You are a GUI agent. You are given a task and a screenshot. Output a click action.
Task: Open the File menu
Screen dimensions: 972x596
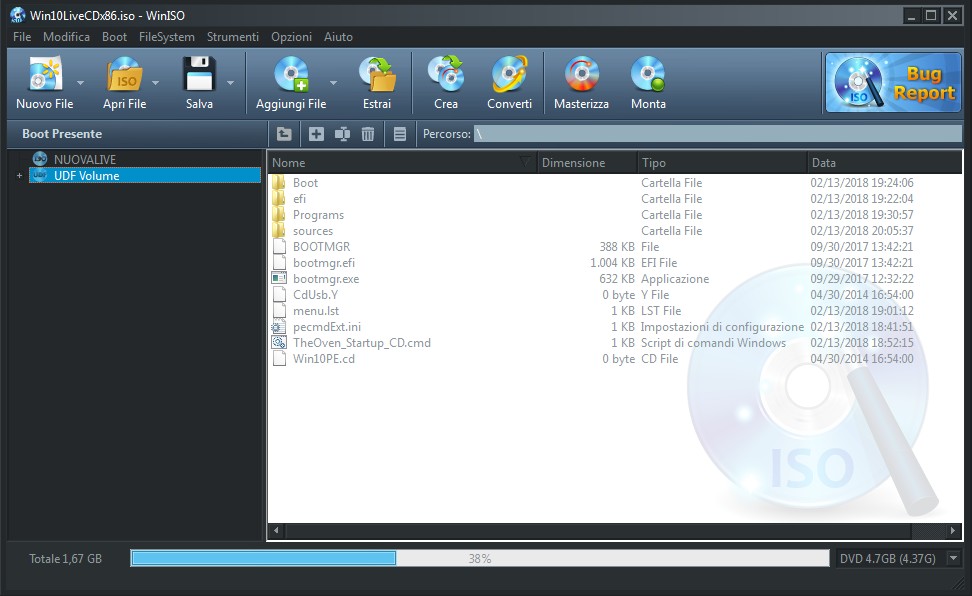point(22,37)
